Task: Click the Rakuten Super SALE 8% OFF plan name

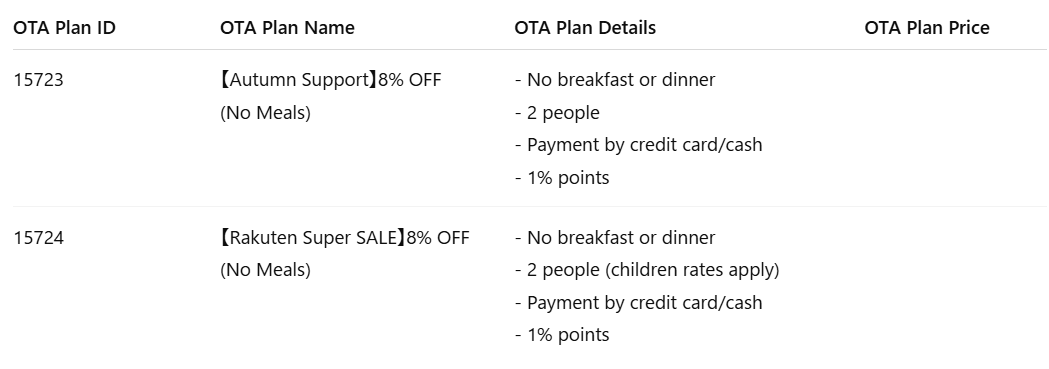Action: [x=345, y=238]
